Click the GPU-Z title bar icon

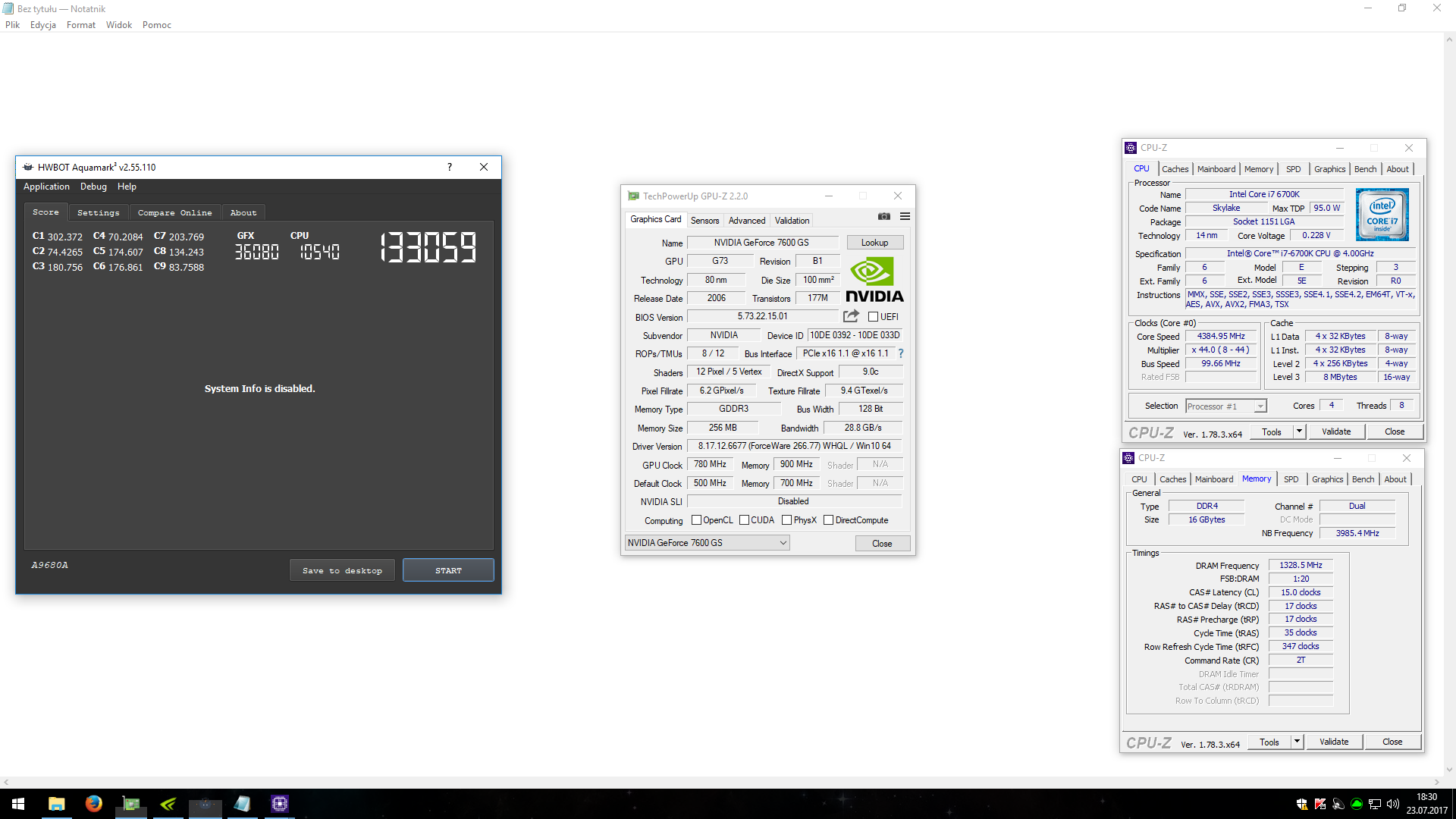tap(633, 196)
